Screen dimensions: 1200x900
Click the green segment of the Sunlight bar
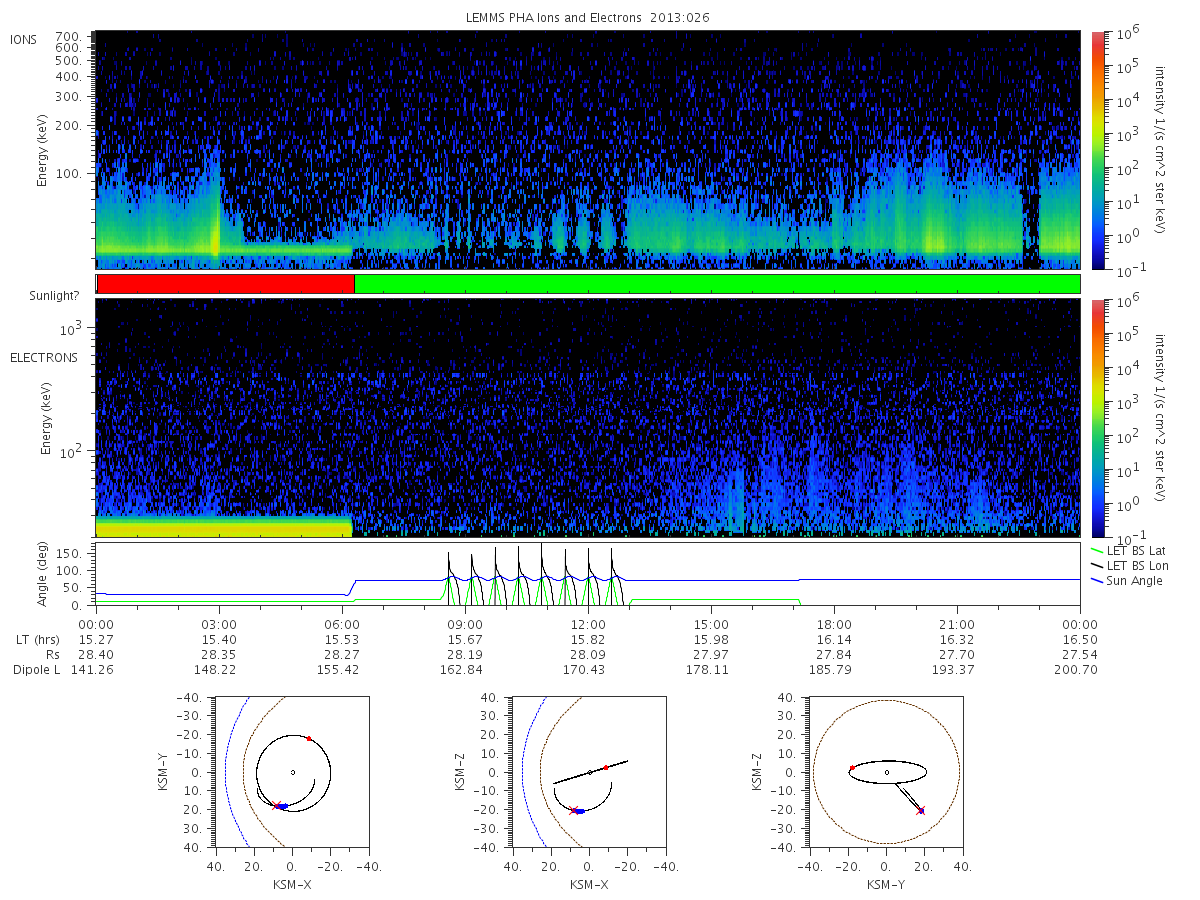pos(717,284)
